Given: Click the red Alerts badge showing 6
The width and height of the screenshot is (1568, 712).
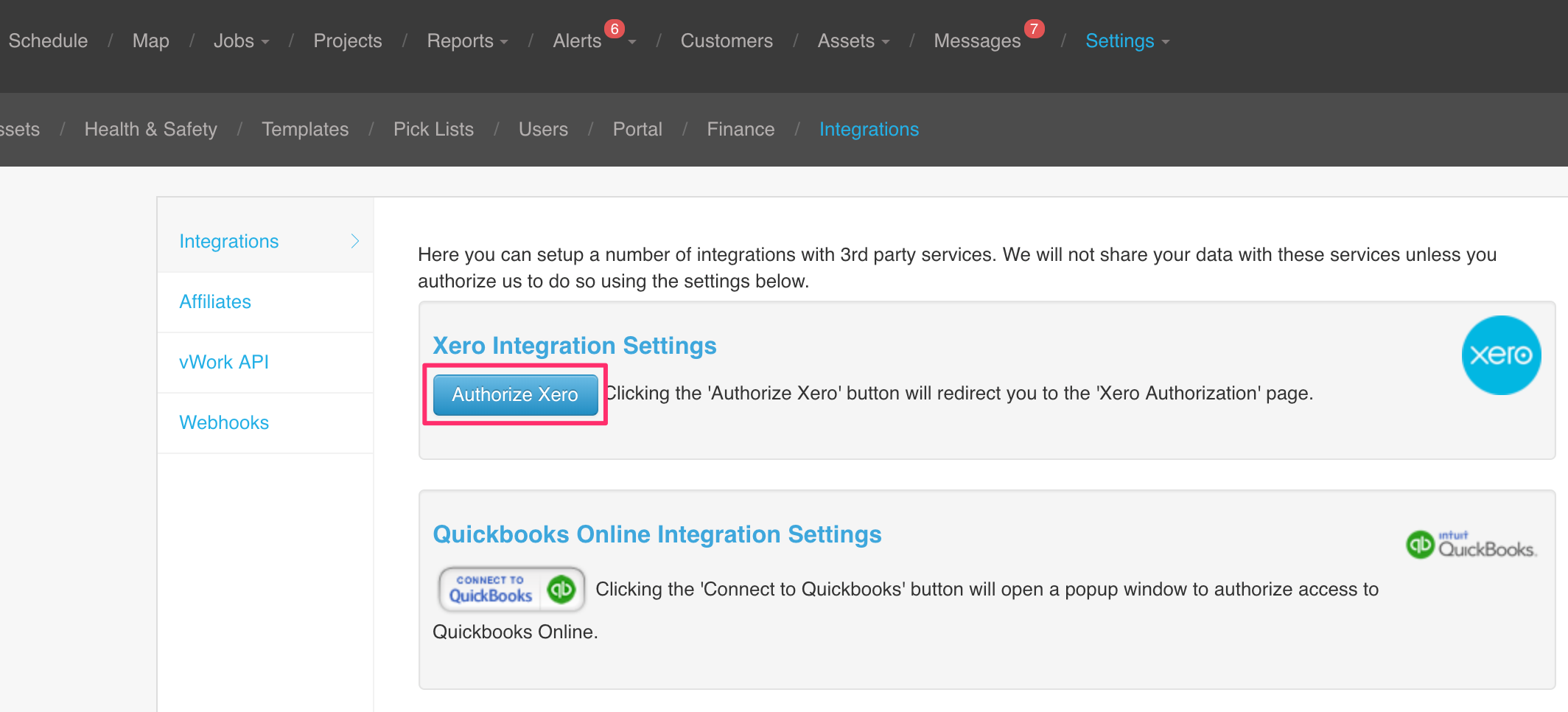Looking at the screenshot, I should click(x=615, y=29).
